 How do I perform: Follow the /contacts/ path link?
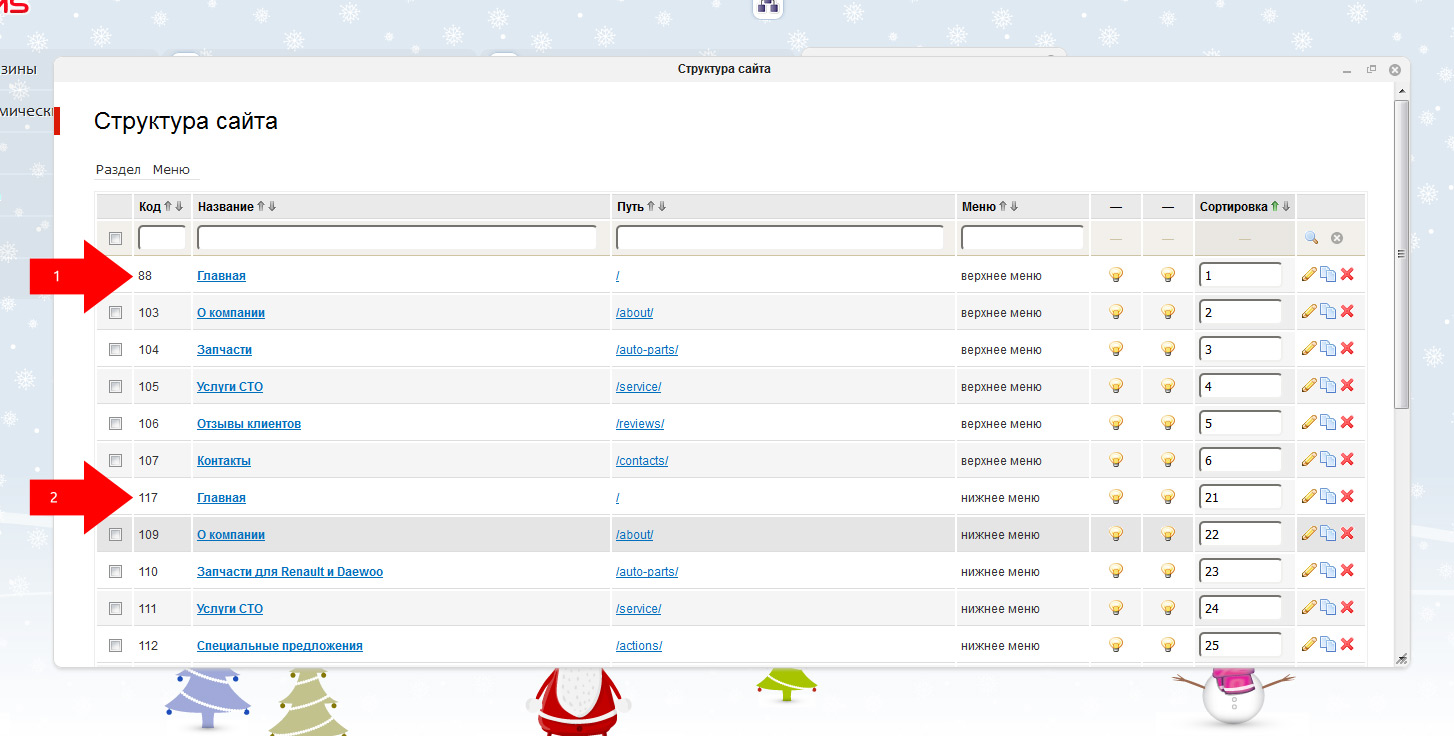[642, 461]
